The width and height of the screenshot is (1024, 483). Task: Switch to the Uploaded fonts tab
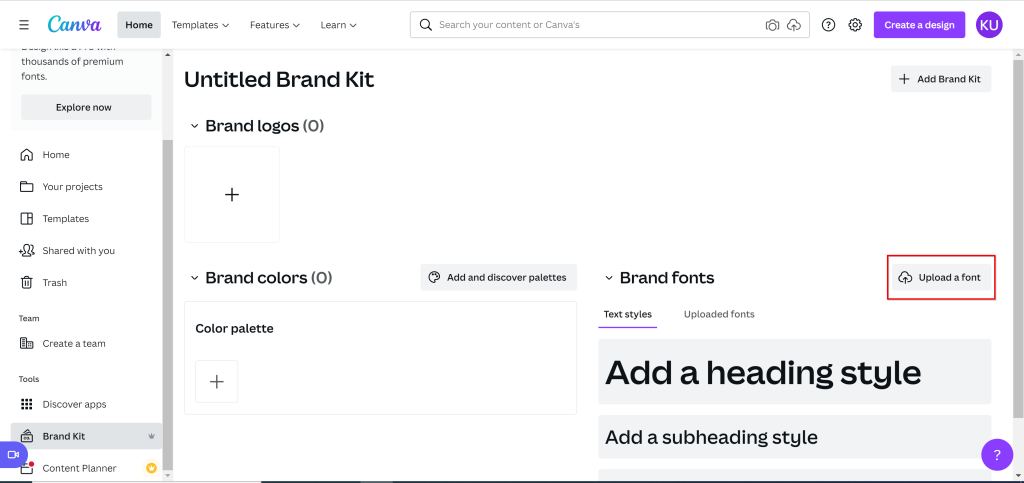[719, 314]
